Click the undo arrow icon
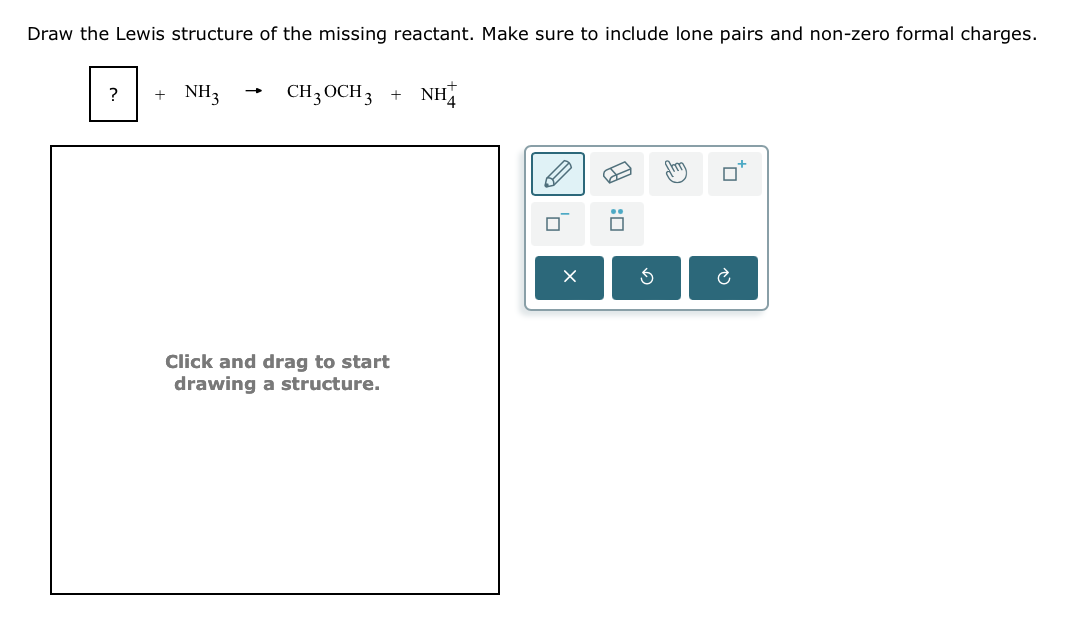Viewport: 1086px width, 640px height. pos(646,277)
